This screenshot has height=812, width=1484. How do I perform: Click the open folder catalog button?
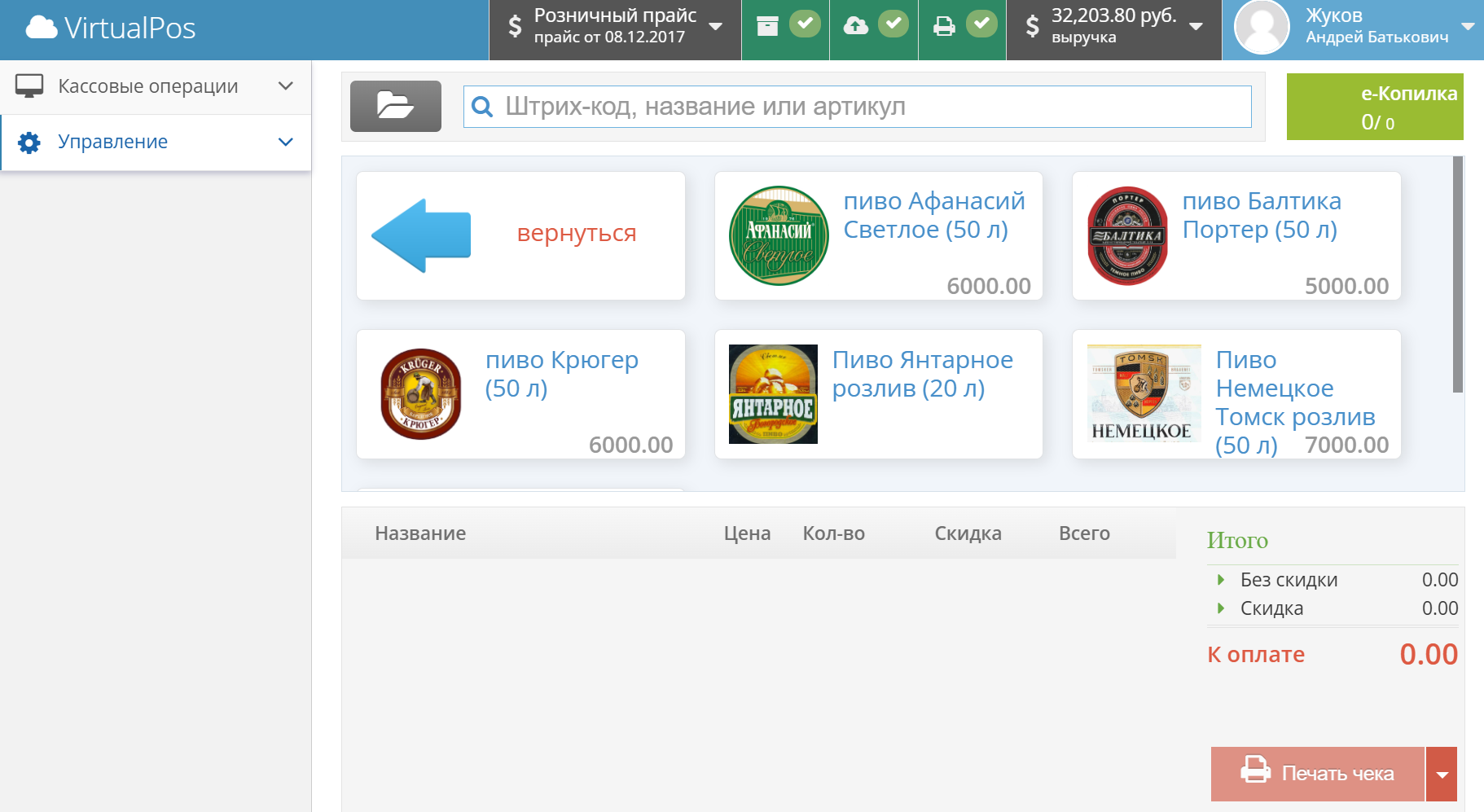396,106
